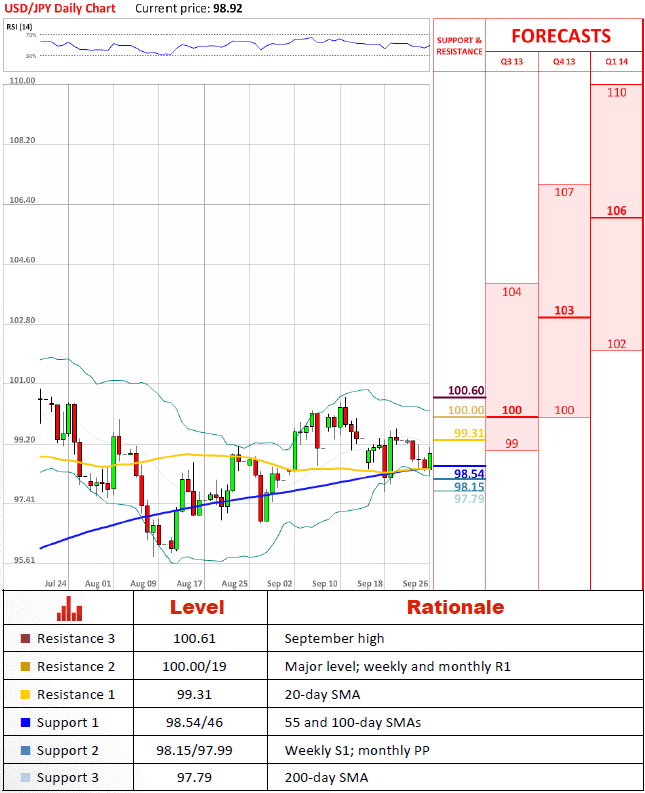Click the 98.15 support level label beside chart
This screenshot has width=645, height=793.
469,487
